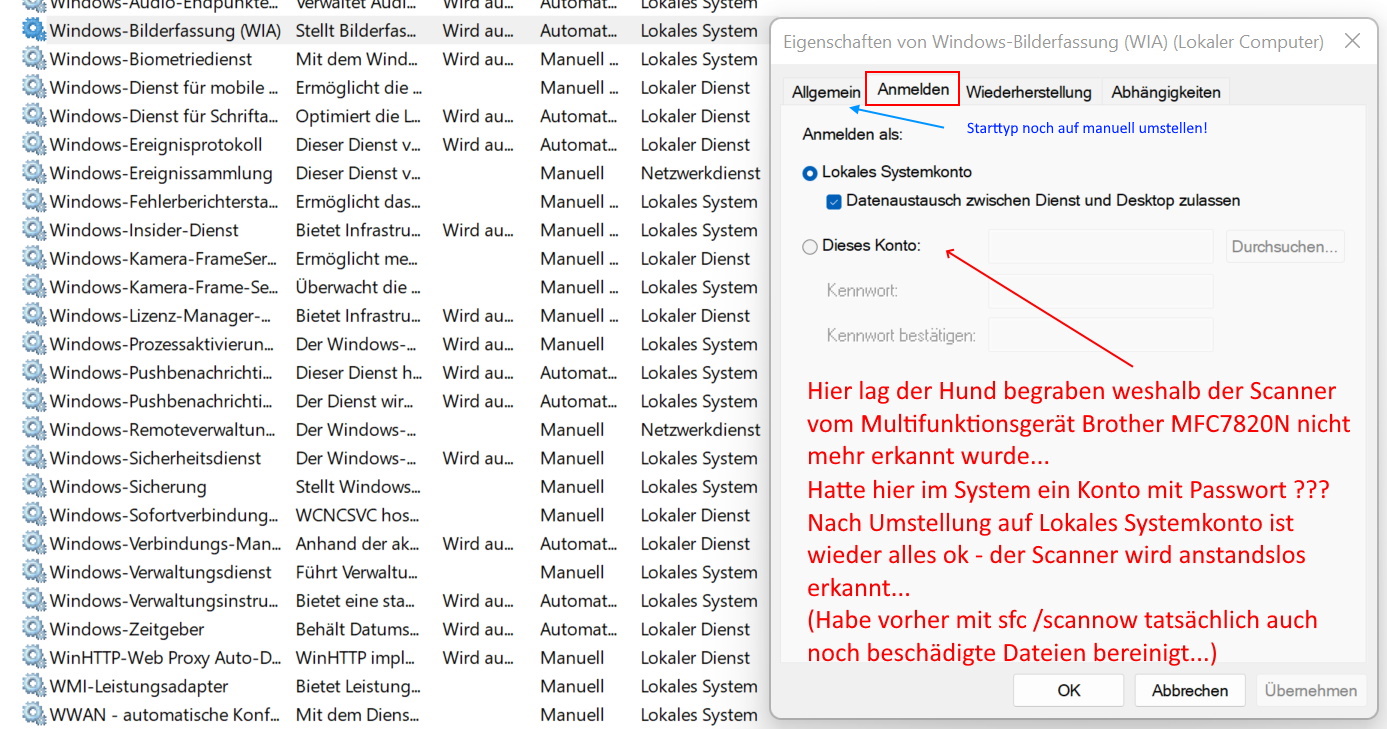Screen dimensions: 1387x729
Task: Click gear icon of Windows-Bilderfassung (WIA) service
Action: click(x=34, y=30)
